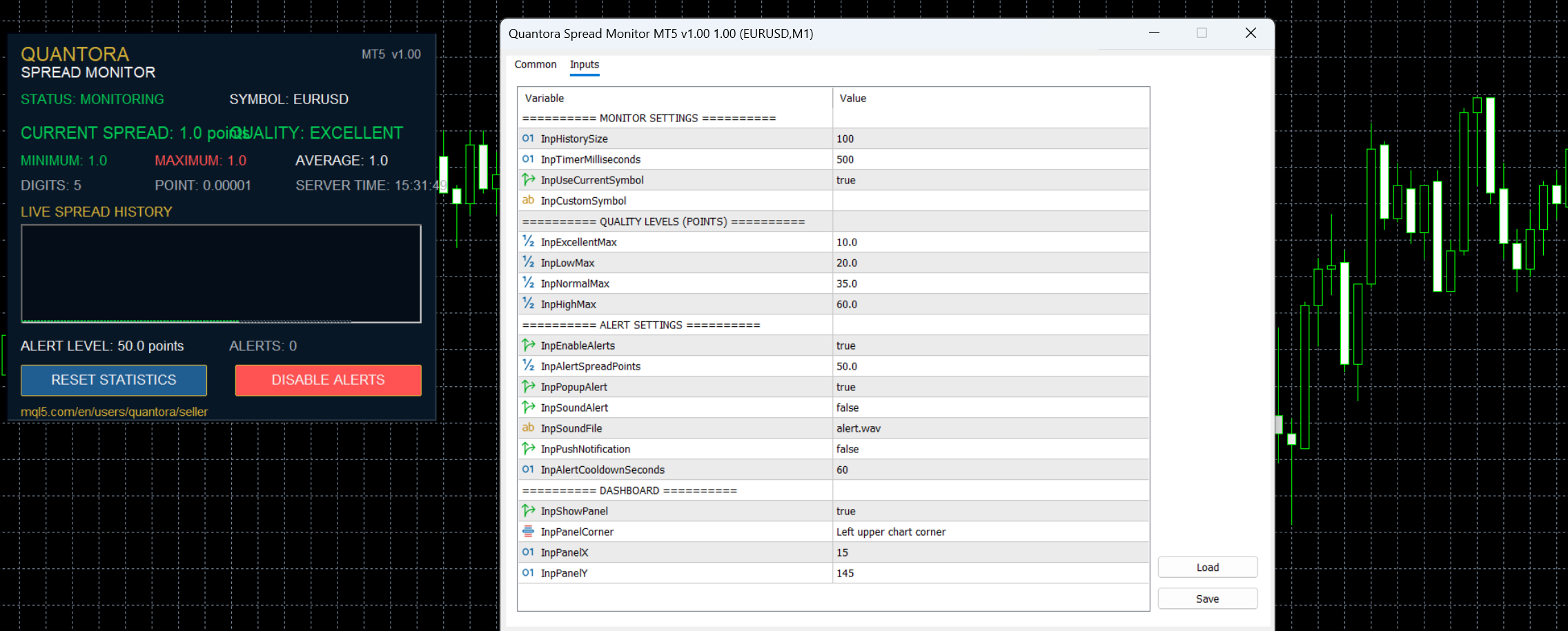Viewport: 1568px width, 631px height.
Task: Click 'AVERAGE: 1.0' text
Action: click(342, 161)
